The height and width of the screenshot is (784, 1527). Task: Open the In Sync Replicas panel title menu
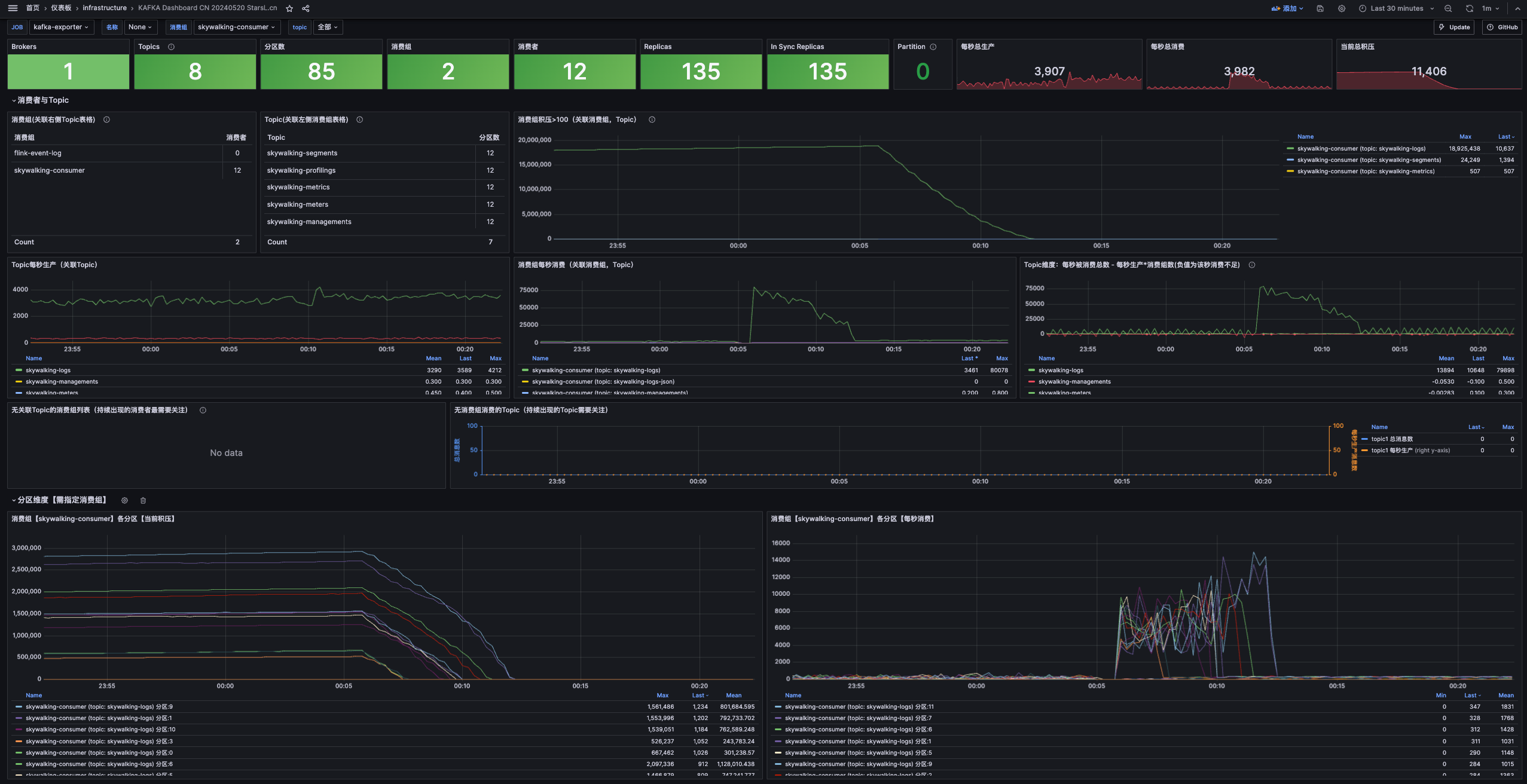click(797, 47)
